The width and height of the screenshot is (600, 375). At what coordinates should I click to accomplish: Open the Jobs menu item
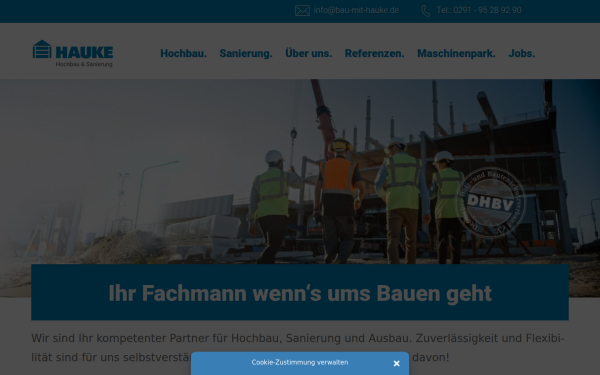[x=522, y=53]
